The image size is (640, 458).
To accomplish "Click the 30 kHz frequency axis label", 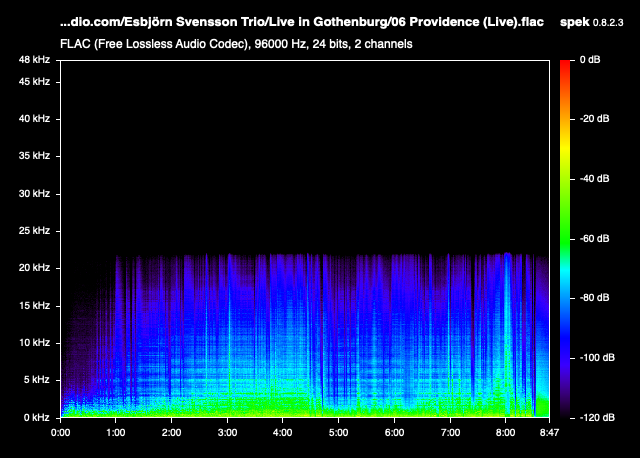I will [34, 193].
